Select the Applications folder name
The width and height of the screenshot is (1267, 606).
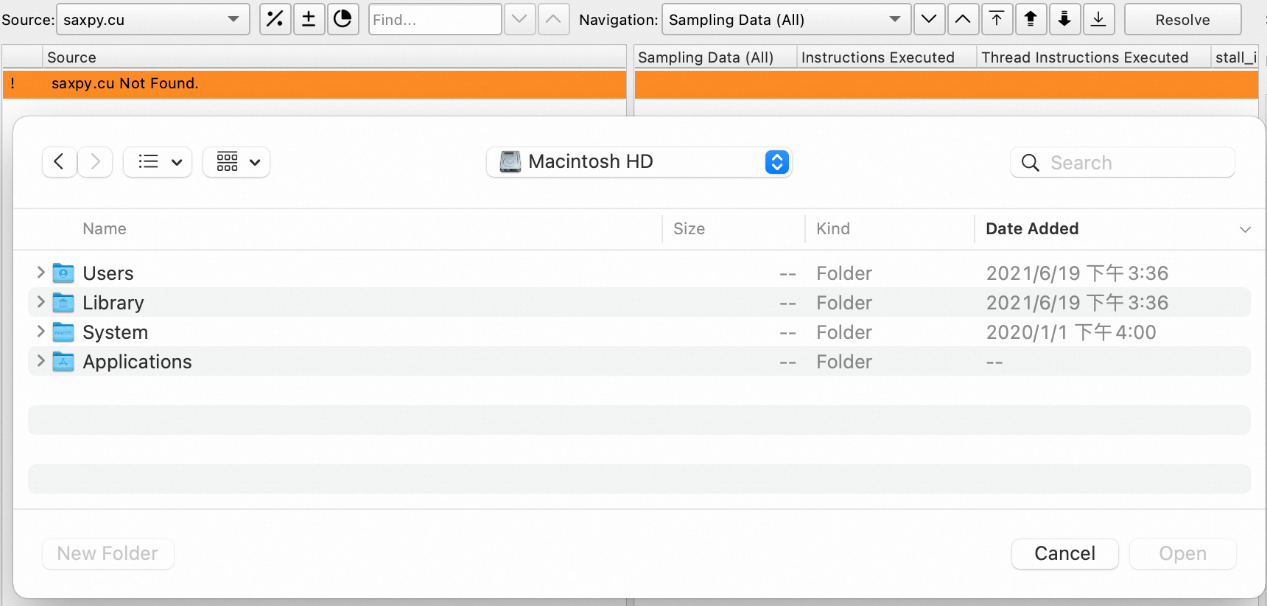click(x=137, y=361)
